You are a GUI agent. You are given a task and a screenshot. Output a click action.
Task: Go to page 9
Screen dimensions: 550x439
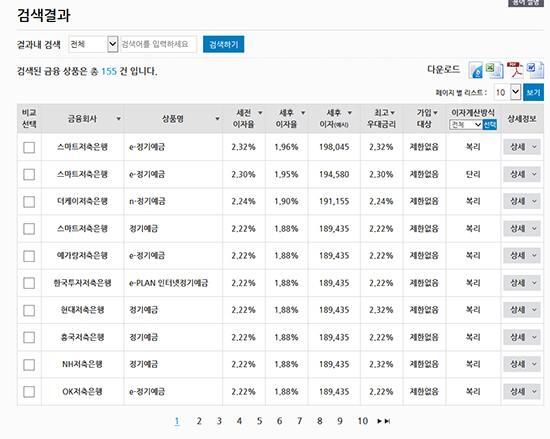(340, 421)
